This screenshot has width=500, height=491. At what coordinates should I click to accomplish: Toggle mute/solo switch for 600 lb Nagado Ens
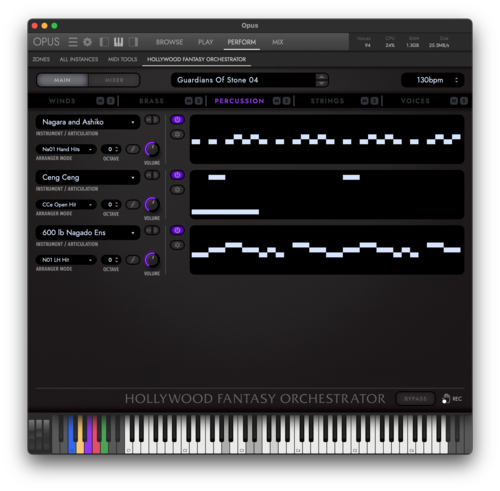[152, 230]
